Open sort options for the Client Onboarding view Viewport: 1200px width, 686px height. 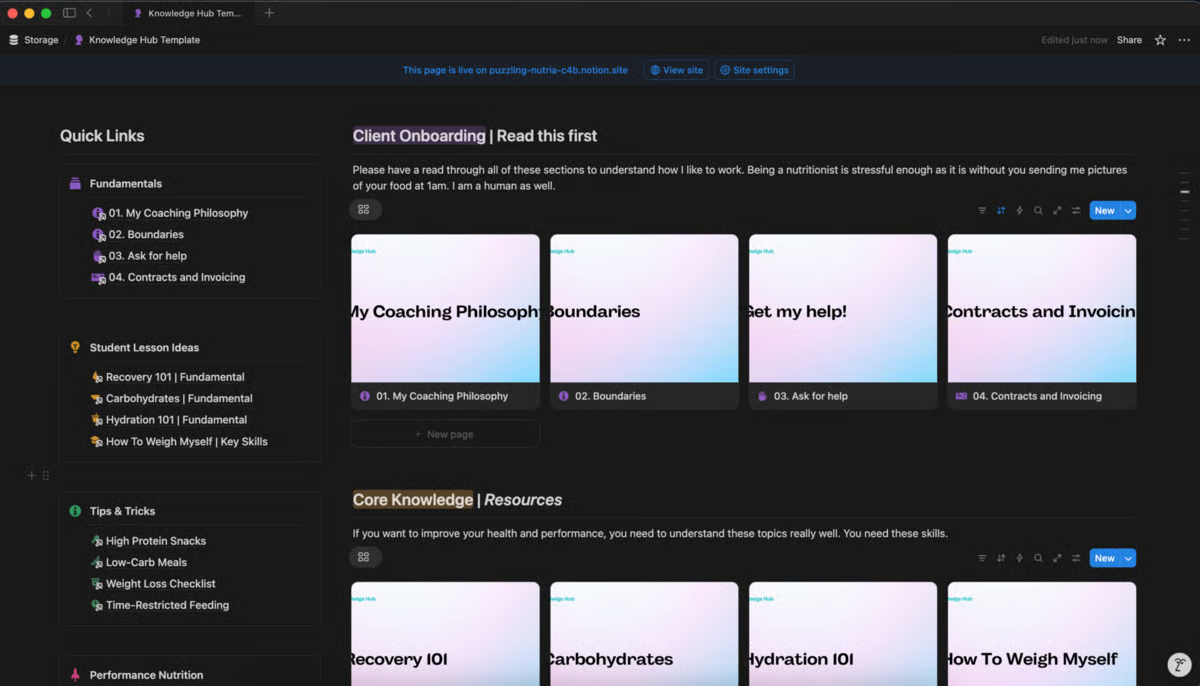coord(1000,210)
